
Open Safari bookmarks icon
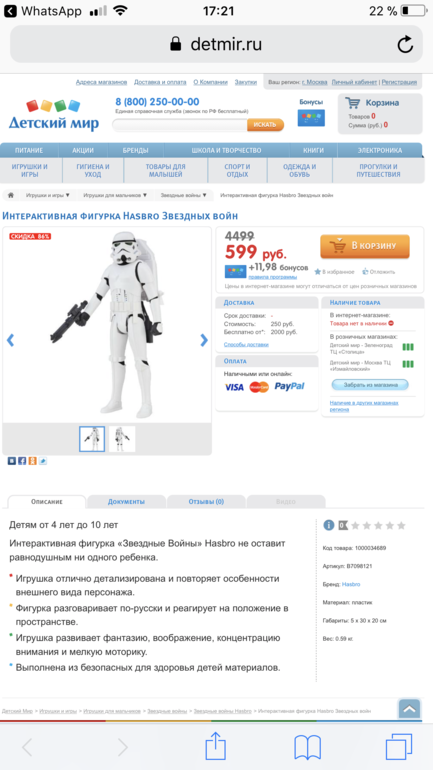point(307,747)
